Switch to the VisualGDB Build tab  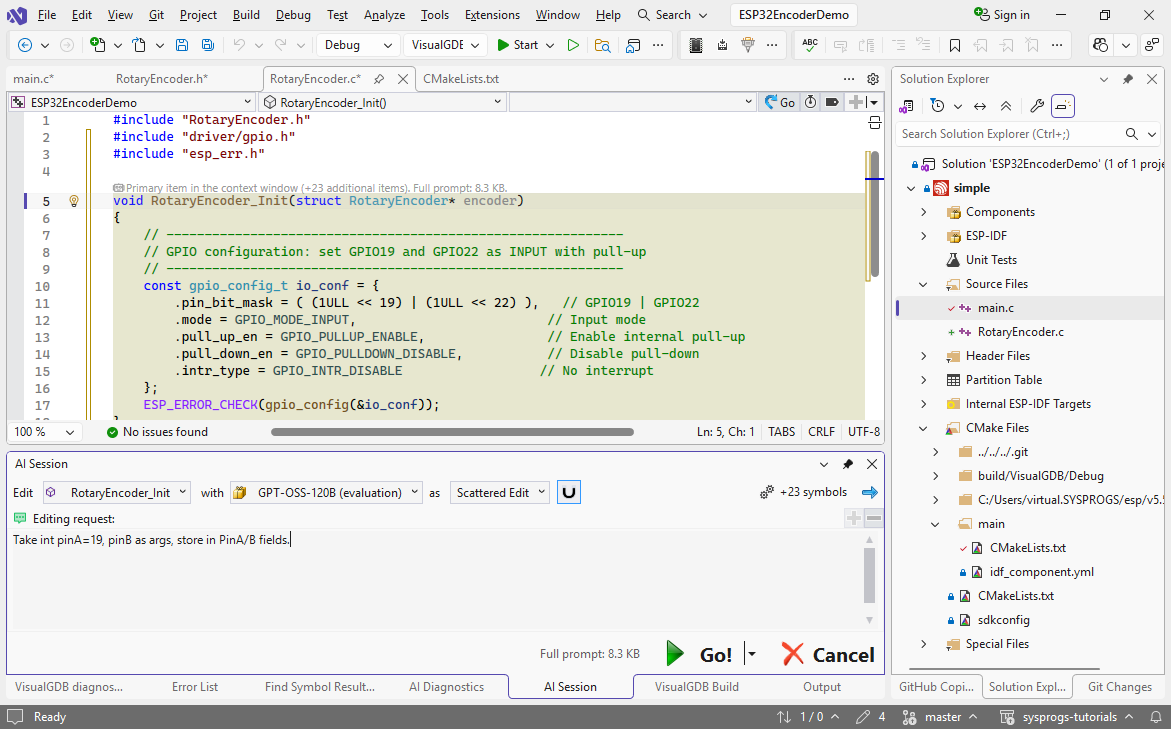[696, 687]
